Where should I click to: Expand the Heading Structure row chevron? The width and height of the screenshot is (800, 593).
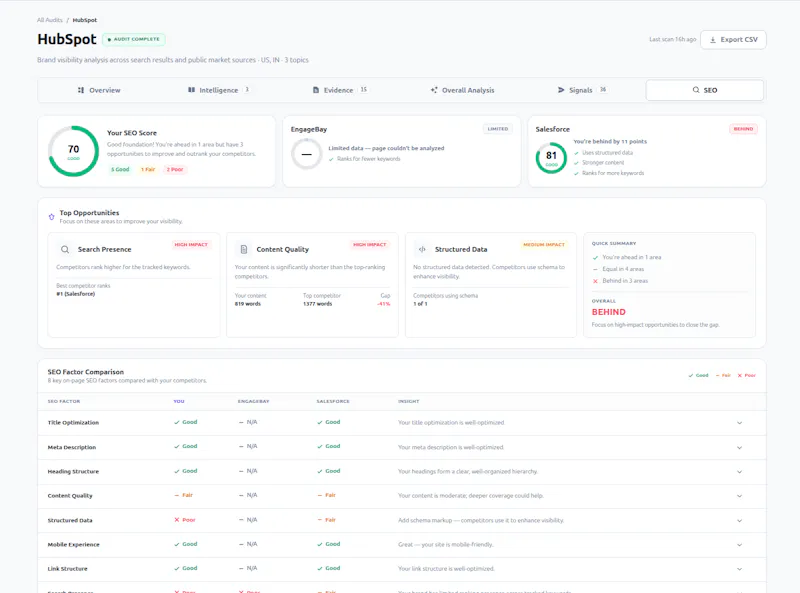point(739,472)
